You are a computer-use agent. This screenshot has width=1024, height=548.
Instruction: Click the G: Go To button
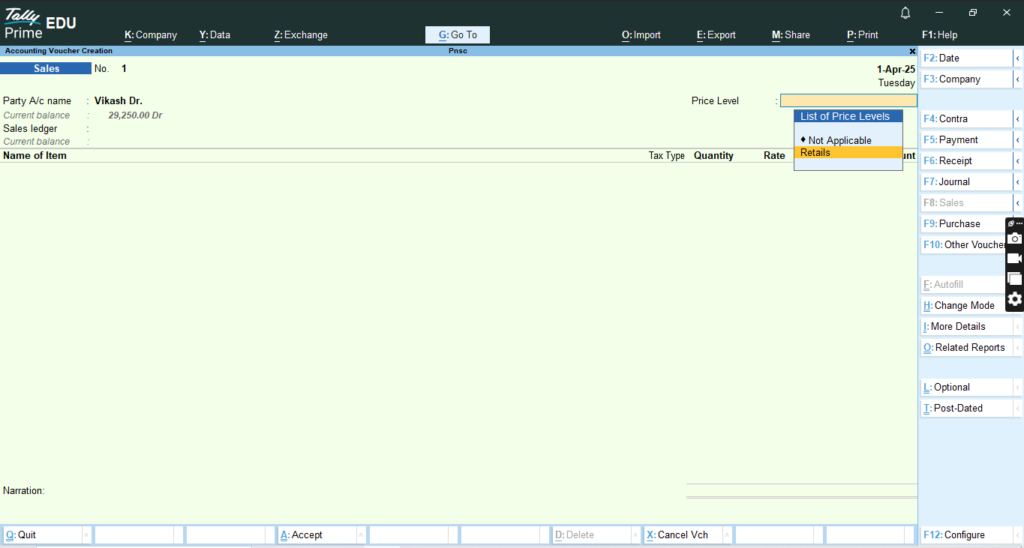[x=457, y=35]
